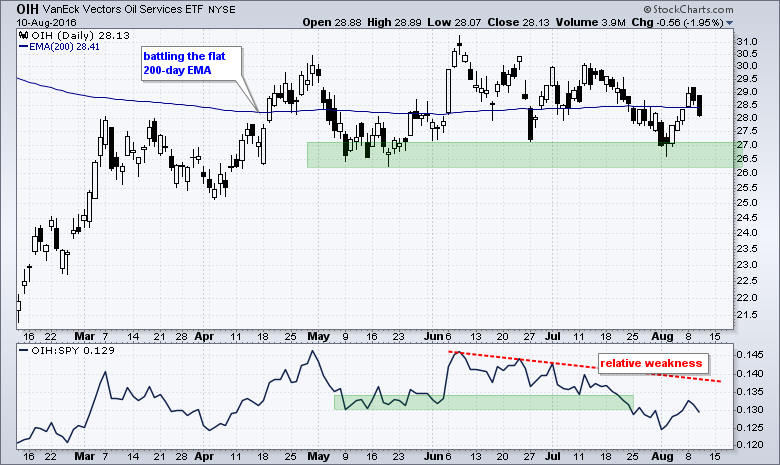Click 'May' on the price chart date axis
The width and height of the screenshot is (780, 465).
tap(318, 337)
